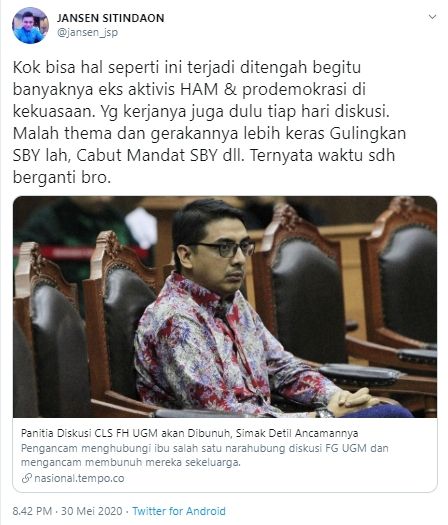This screenshot has height=525, width=448.
Task: Click the second description line 'mengancam membunuh mereka sekeluarga'
Action: point(131,463)
